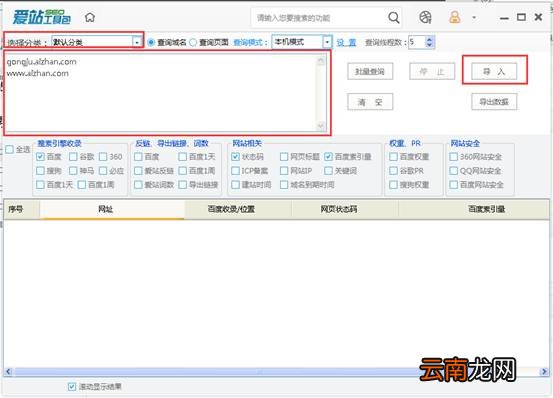Screen dimensions: 553x398
Task: Go to the home page icon
Action: tap(90, 17)
